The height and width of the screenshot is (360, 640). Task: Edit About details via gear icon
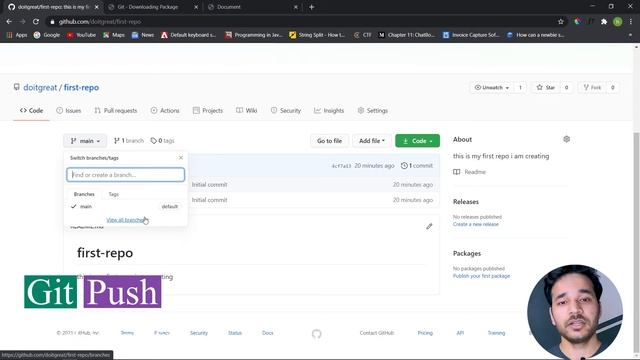tap(567, 139)
